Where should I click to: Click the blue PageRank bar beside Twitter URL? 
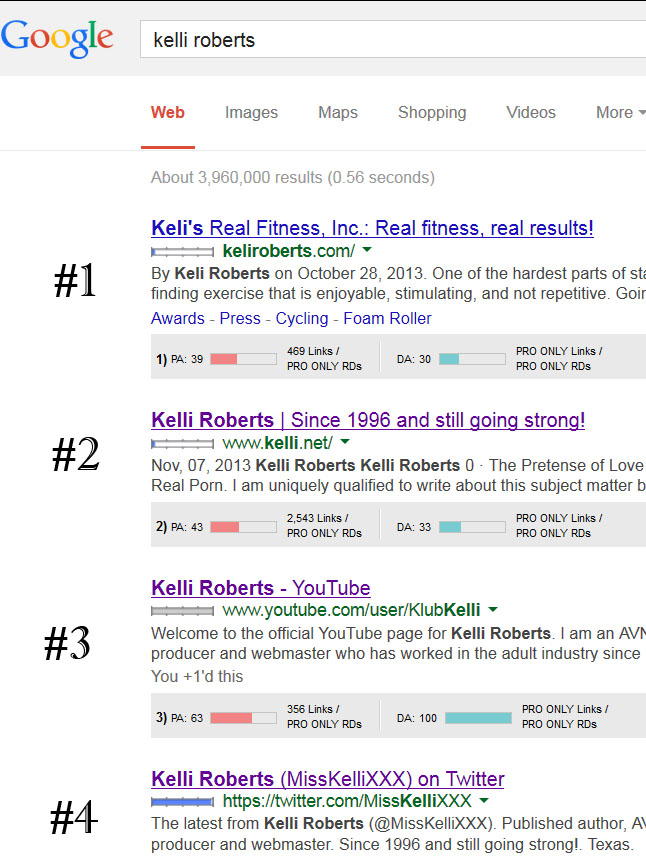pyautogui.click(x=182, y=802)
